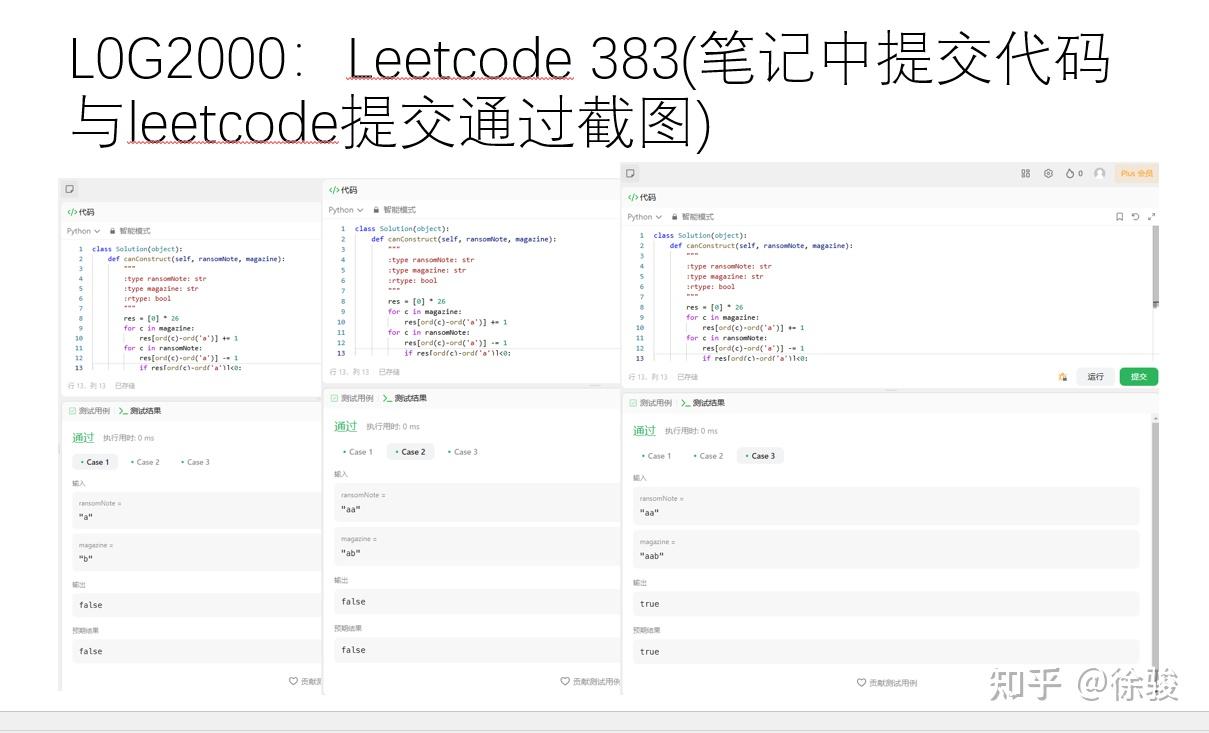Bookmark the current problem

coord(1119,216)
